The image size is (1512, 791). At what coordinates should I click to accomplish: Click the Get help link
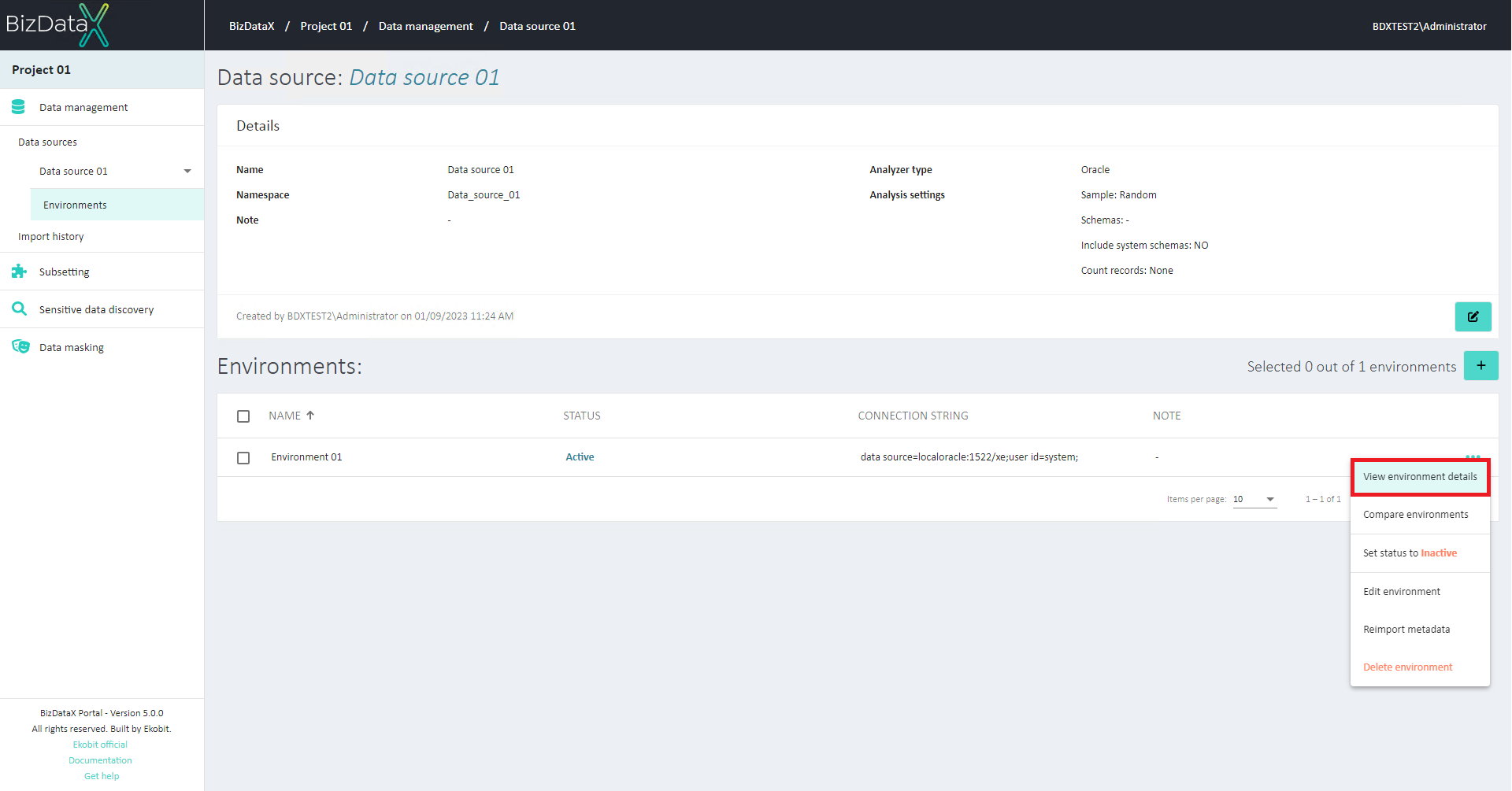point(102,776)
